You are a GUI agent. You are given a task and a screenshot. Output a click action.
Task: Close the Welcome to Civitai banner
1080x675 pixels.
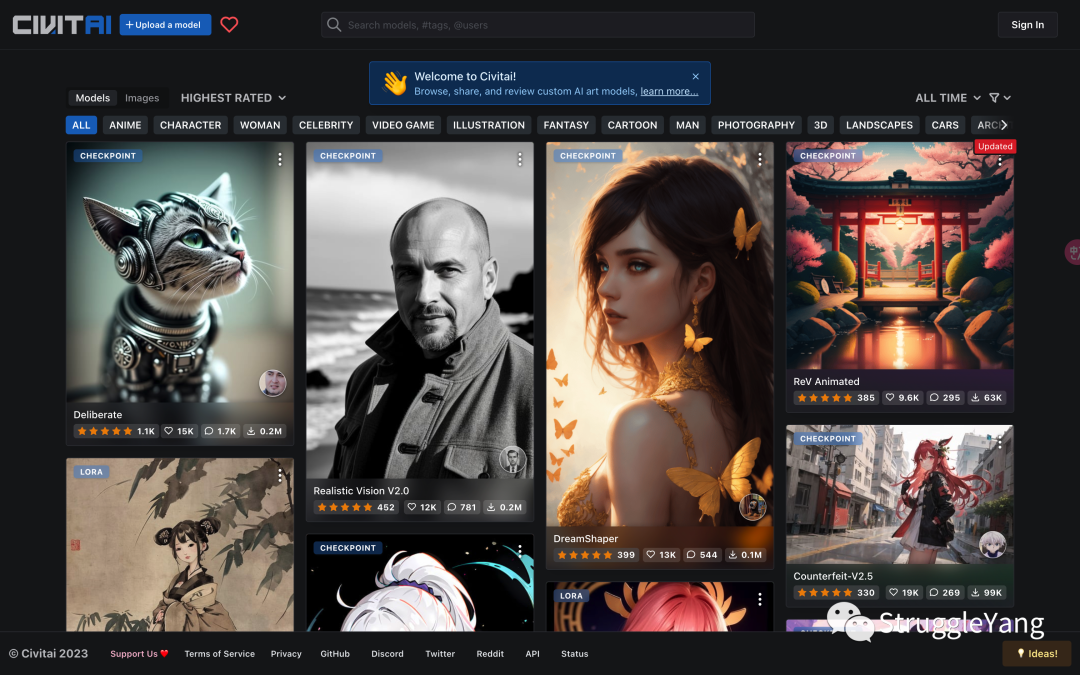696,76
